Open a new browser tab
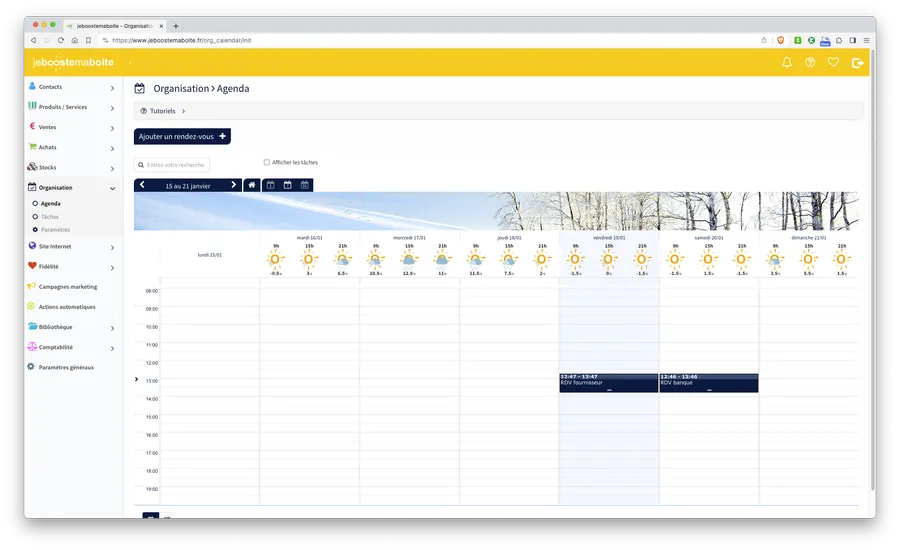The image size is (900, 550). click(176, 26)
